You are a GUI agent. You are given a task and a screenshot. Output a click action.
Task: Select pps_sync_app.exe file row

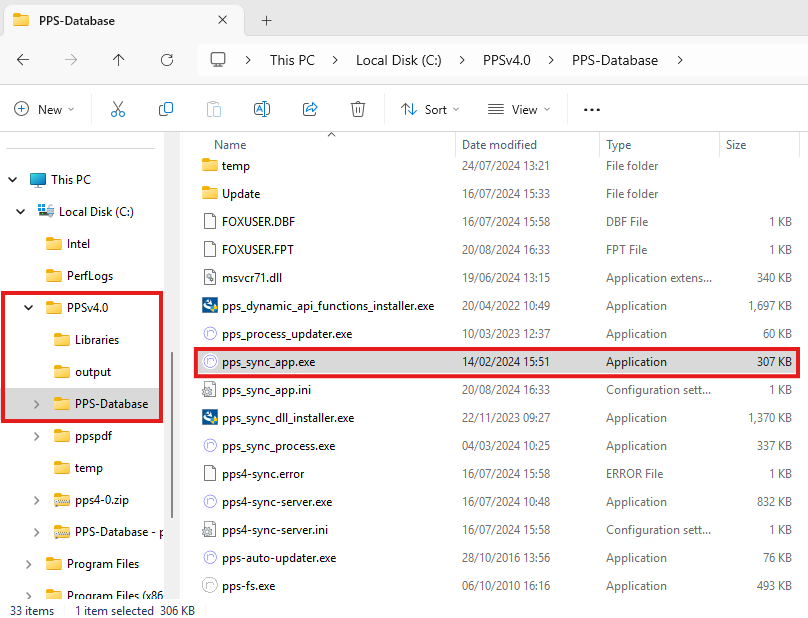point(496,362)
